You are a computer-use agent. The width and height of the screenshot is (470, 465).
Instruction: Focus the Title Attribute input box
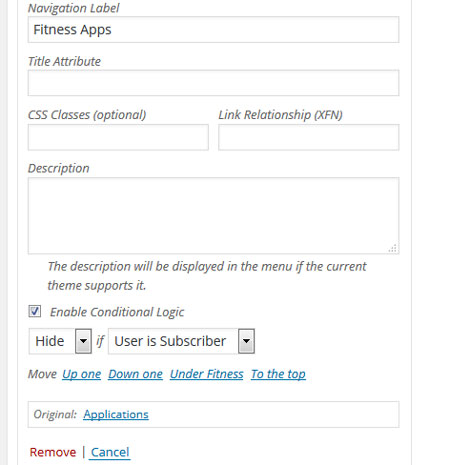(x=213, y=83)
